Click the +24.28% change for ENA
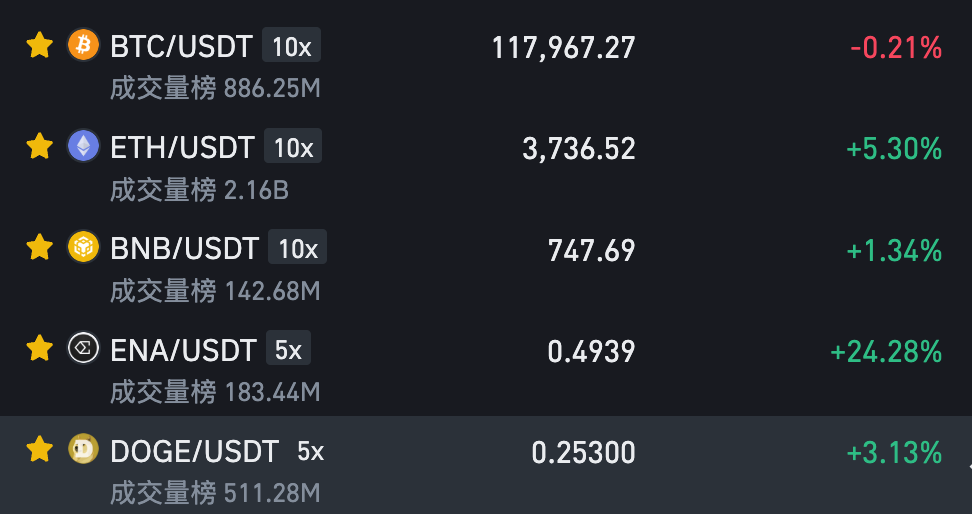The image size is (972, 514). pos(886,352)
